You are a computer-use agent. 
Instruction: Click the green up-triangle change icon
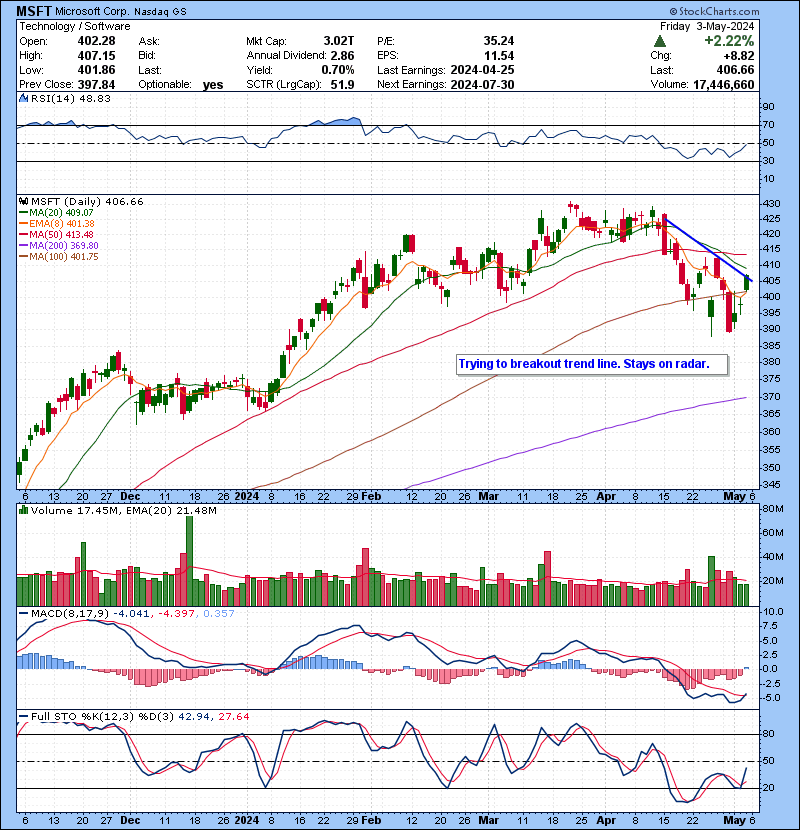coord(659,41)
